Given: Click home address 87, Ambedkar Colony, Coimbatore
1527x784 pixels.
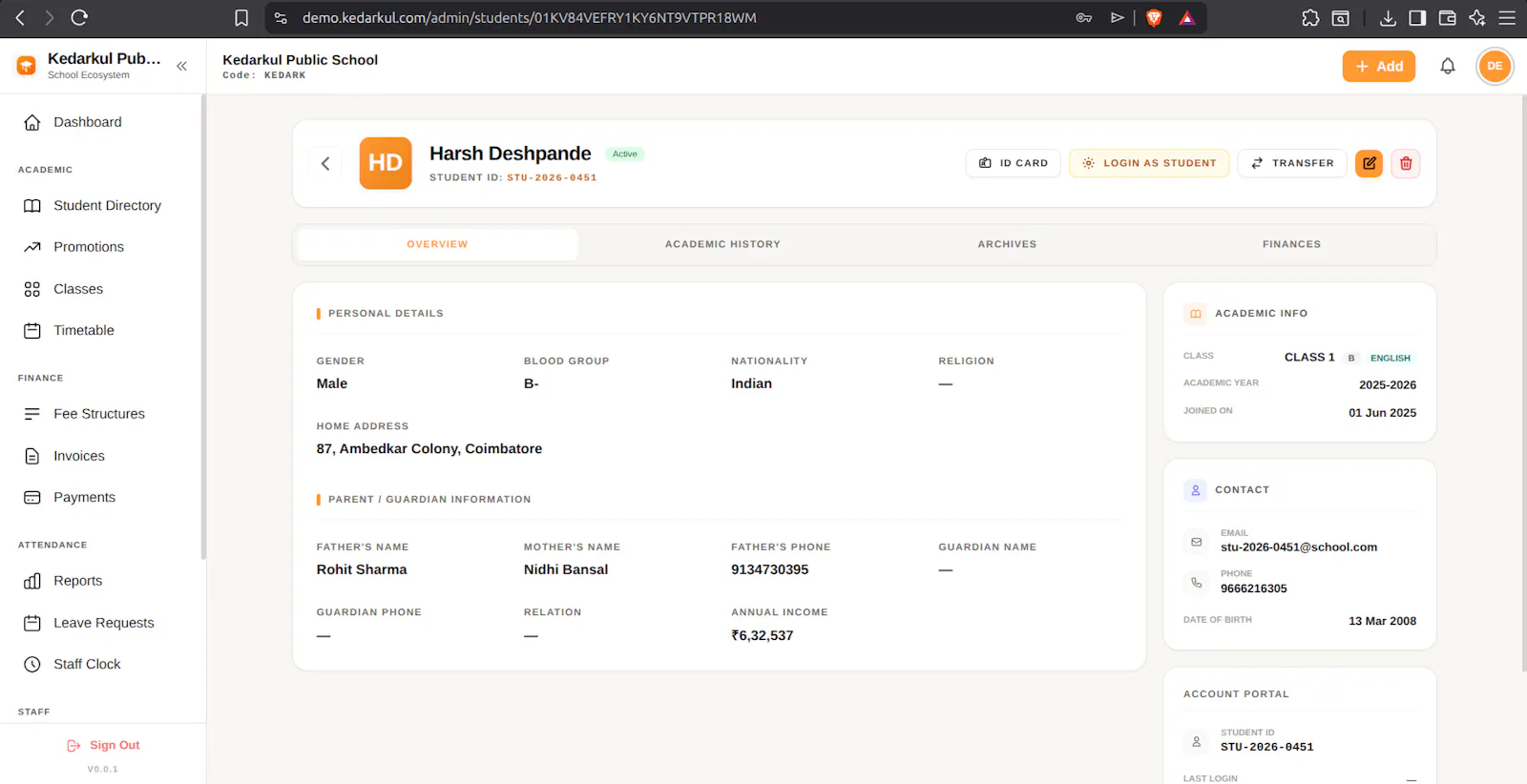Looking at the screenshot, I should click(x=429, y=448).
